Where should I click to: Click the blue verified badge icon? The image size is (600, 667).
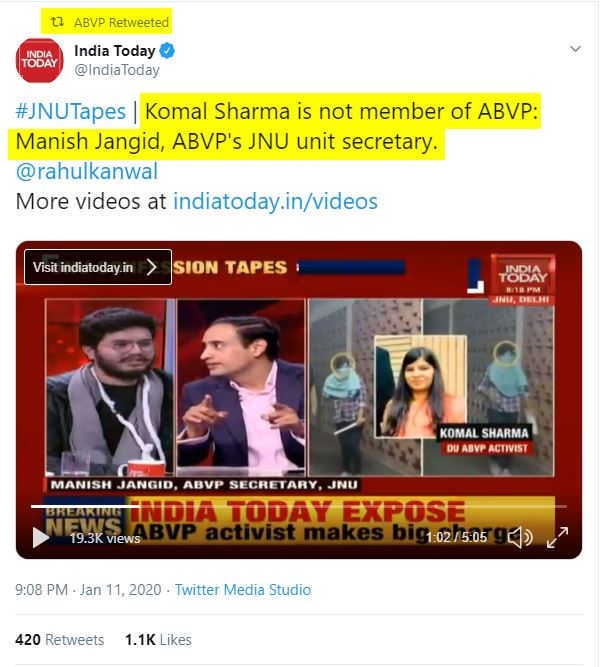click(x=167, y=51)
